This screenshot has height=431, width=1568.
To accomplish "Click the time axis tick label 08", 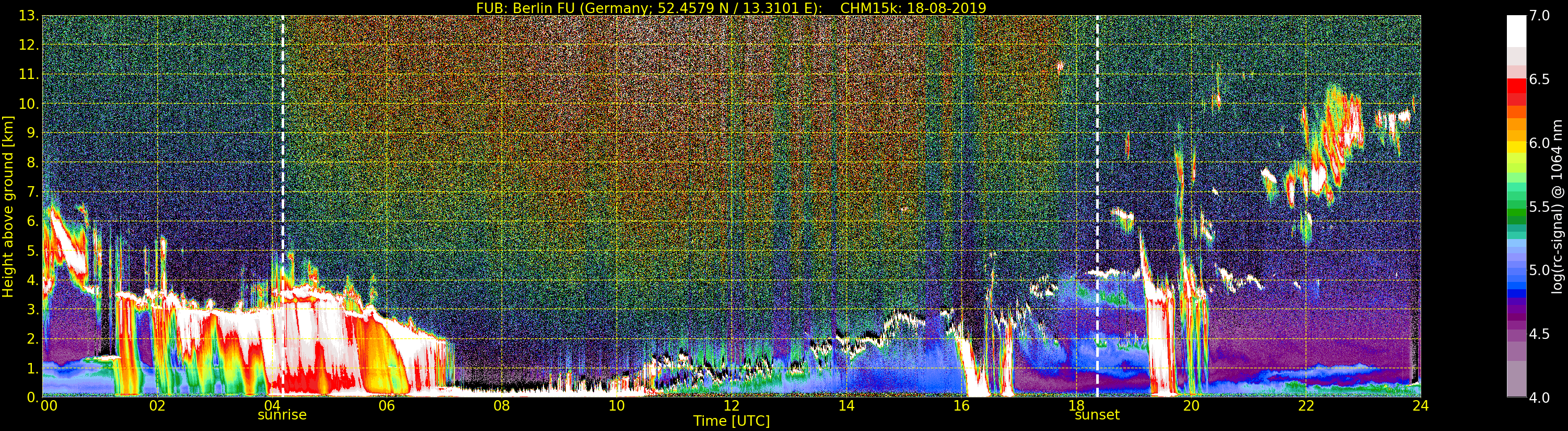I will [502, 405].
